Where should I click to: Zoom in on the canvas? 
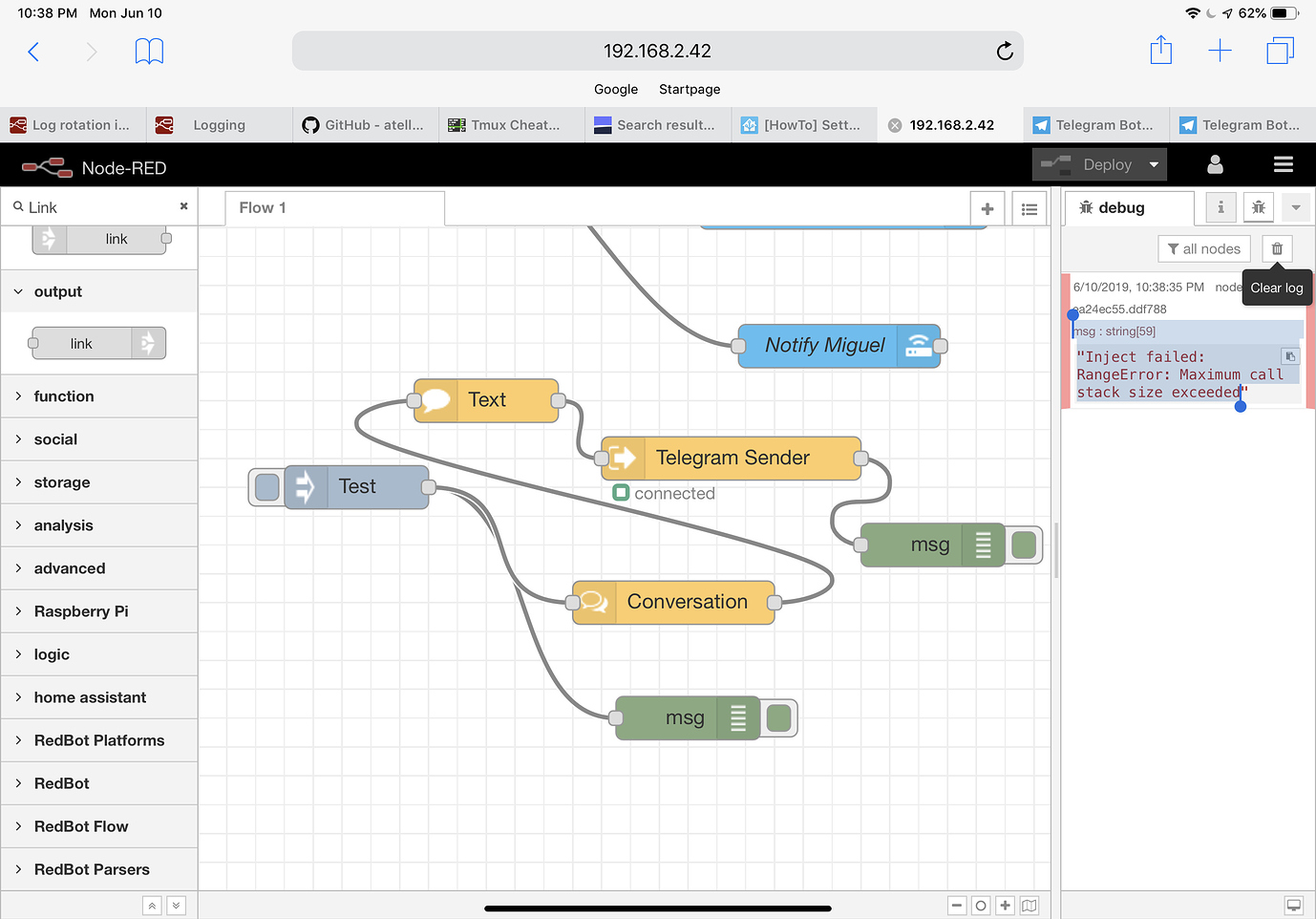[1005, 906]
